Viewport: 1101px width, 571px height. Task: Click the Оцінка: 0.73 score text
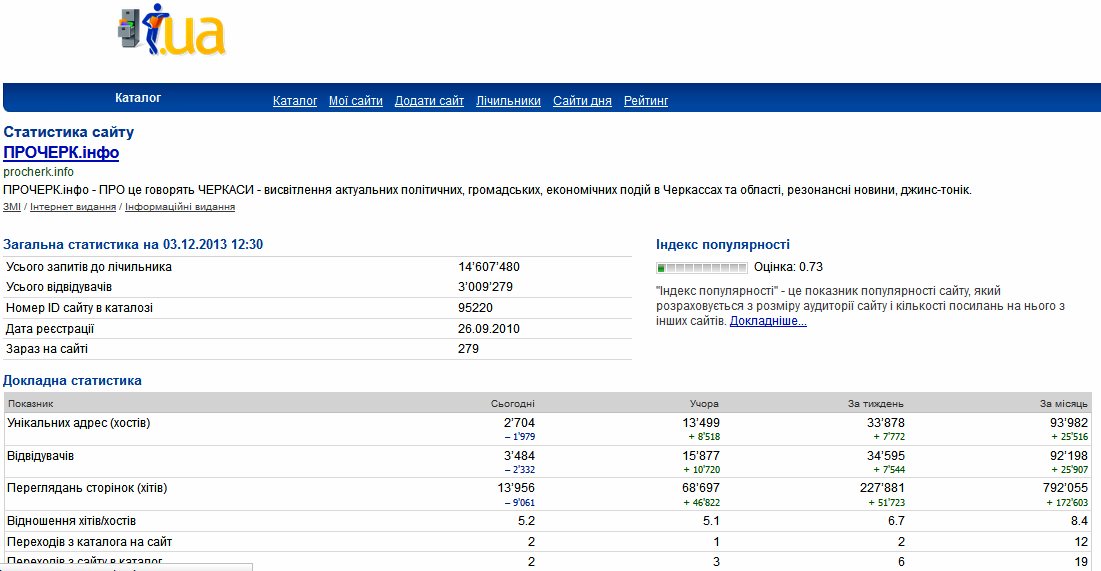pos(788,267)
